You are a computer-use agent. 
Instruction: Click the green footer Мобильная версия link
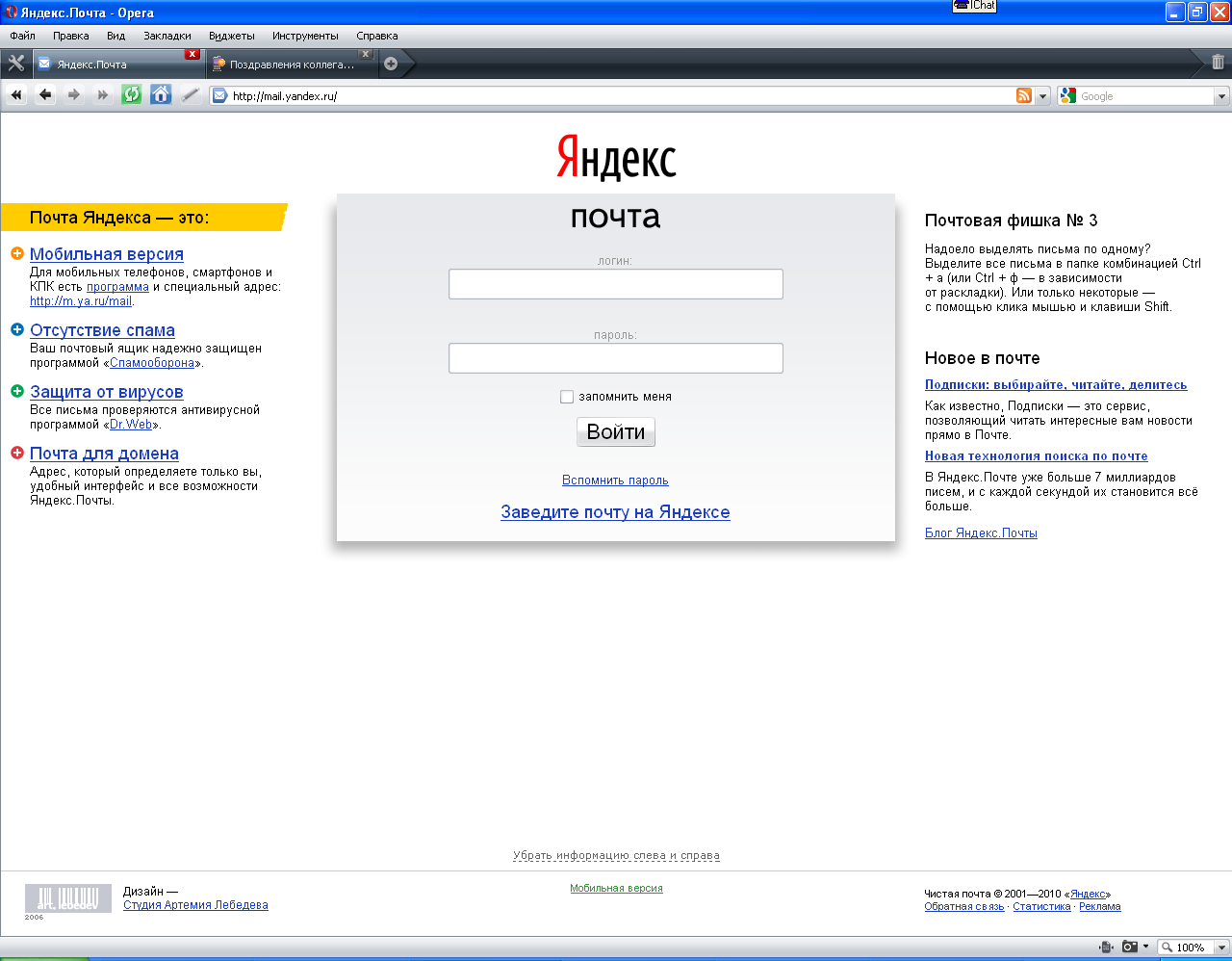[616, 888]
